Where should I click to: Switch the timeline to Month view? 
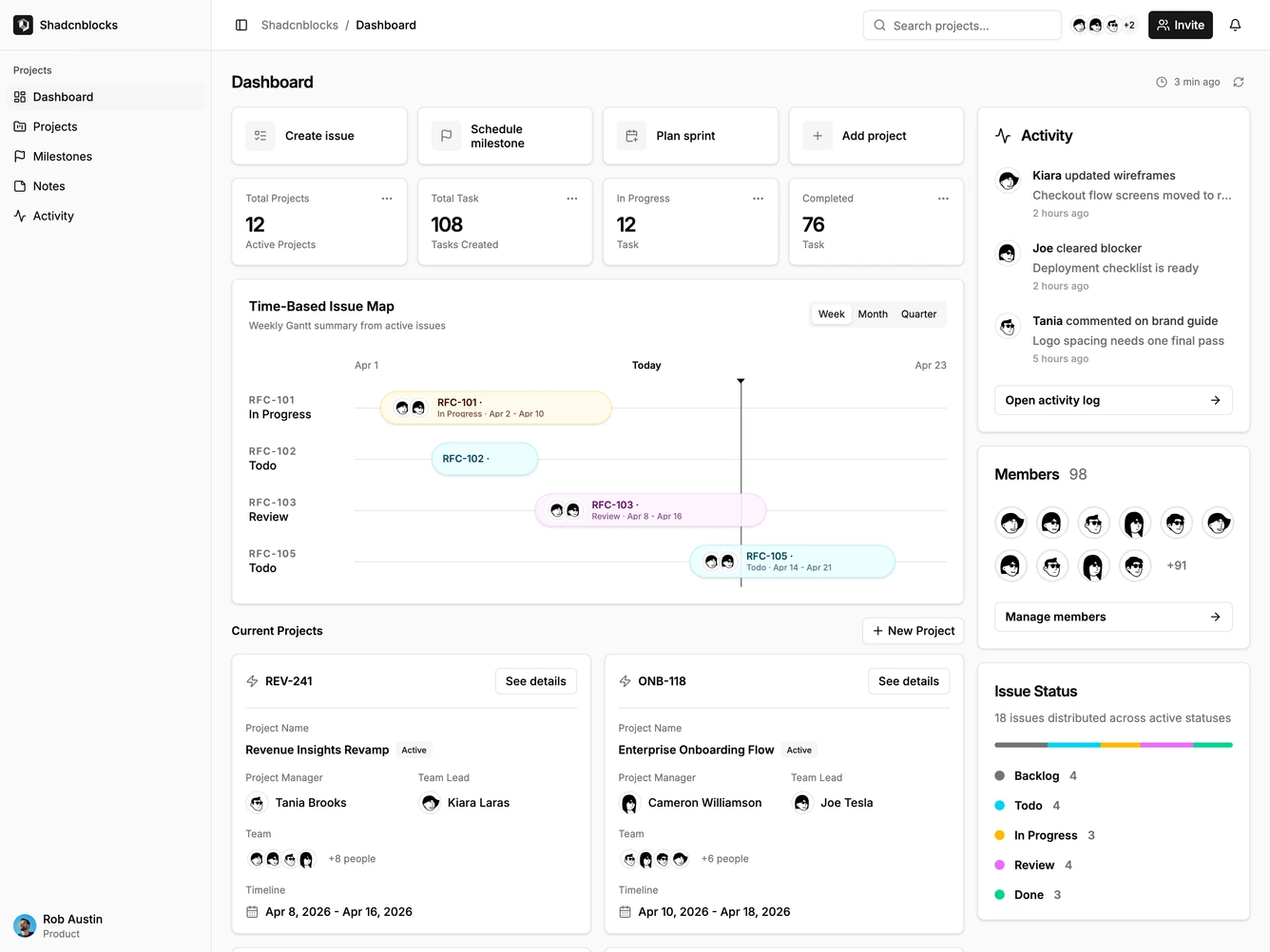[x=873, y=314]
